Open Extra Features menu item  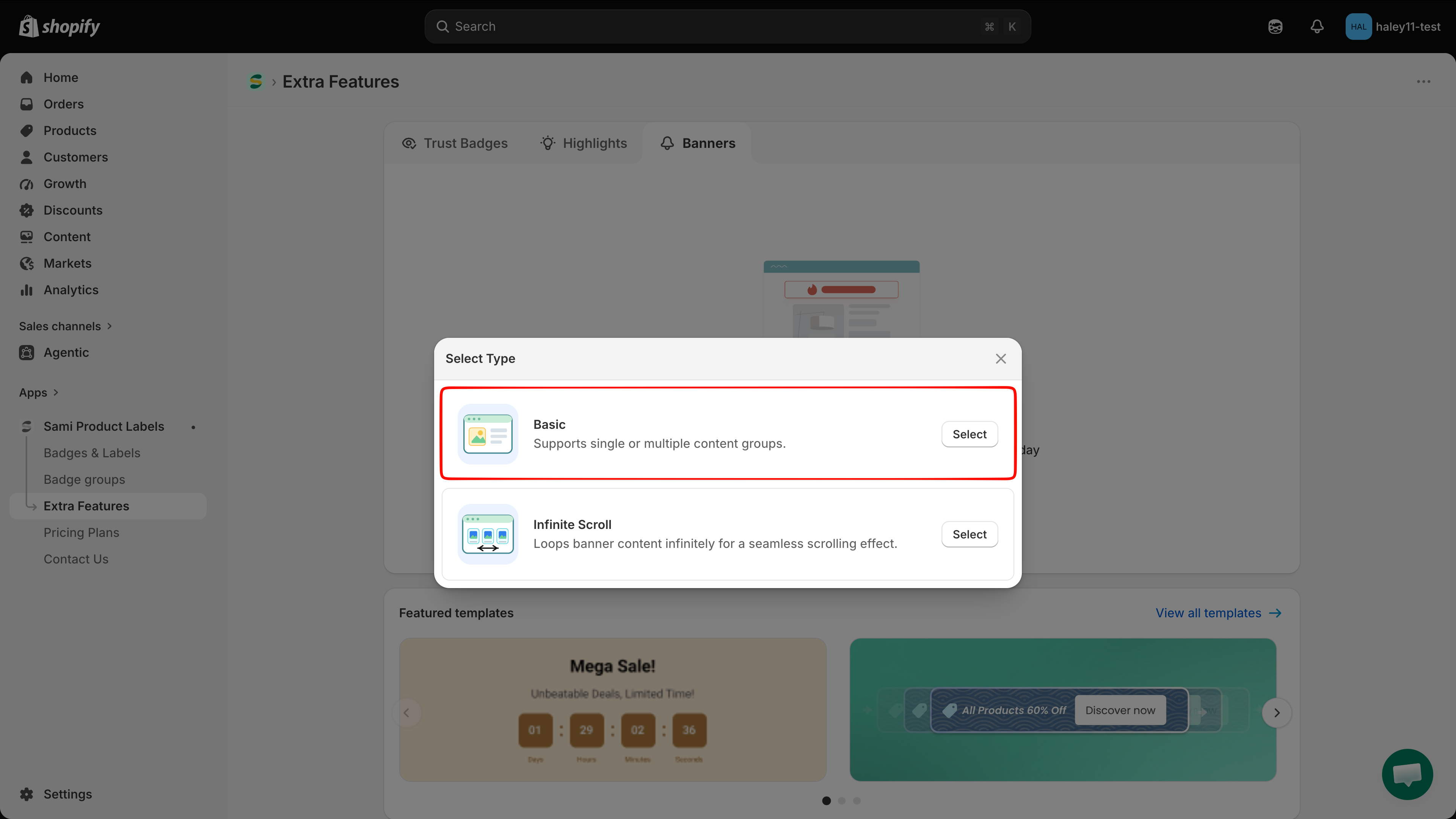pos(108,507)
